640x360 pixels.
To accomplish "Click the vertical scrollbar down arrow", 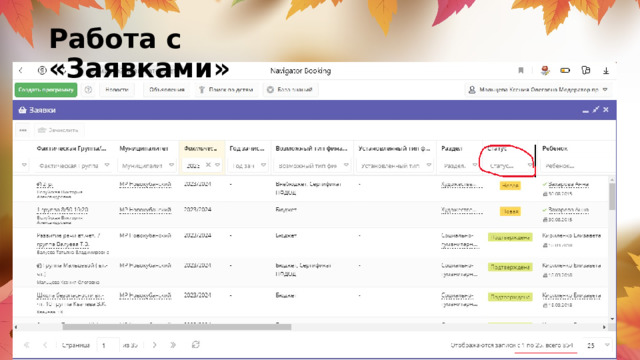I will point(611,319).
